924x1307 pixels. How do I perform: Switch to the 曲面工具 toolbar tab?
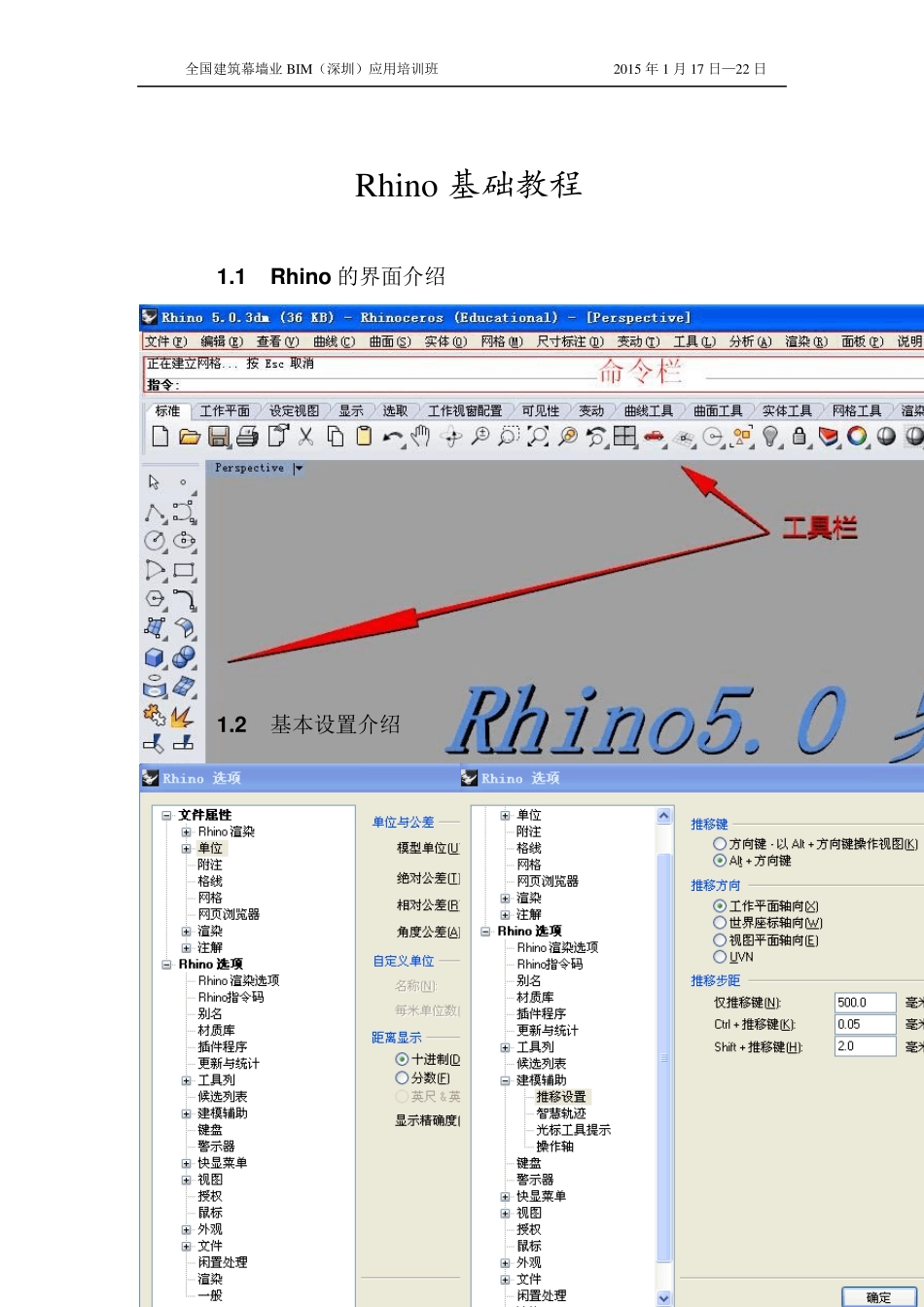(718, 411)
